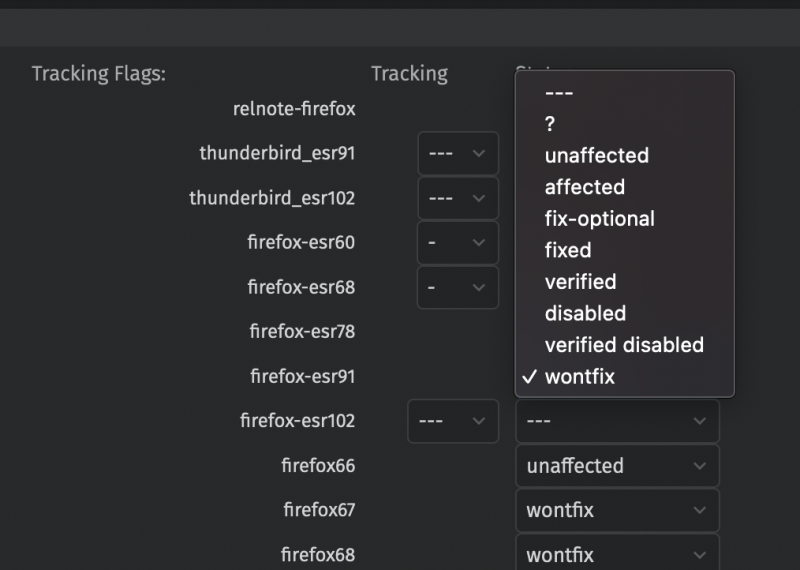
Task: Click the 'relnote-firefox' flag label
Action: (294, 109)
